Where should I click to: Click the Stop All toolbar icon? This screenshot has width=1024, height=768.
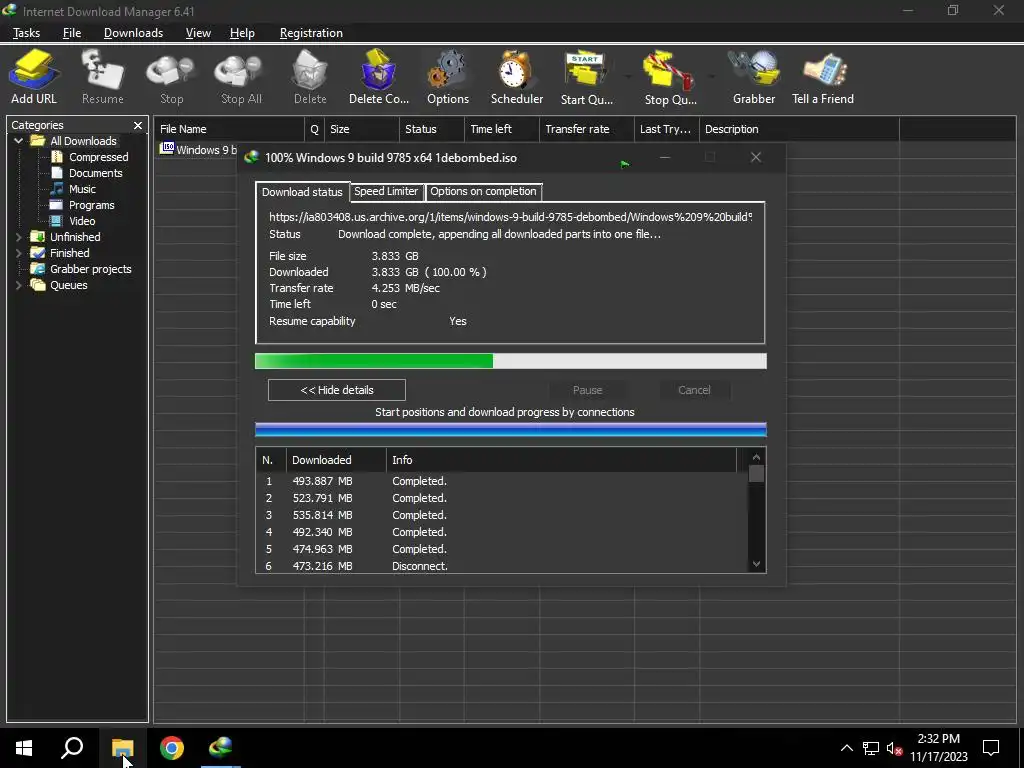tap(241, 76)
